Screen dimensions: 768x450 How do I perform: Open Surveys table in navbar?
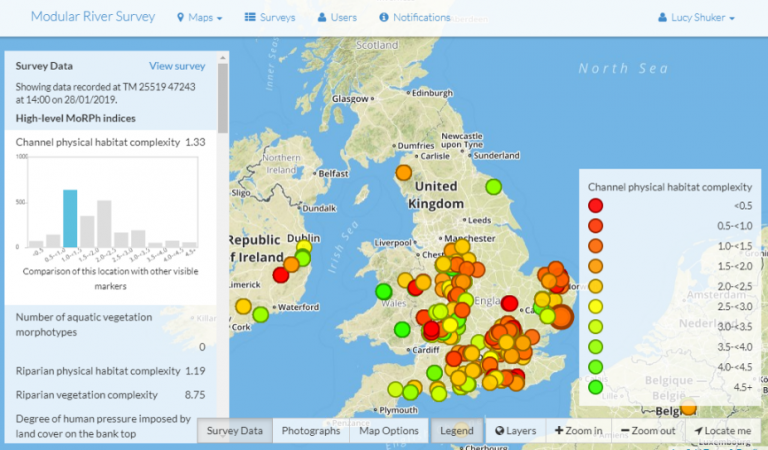(270, 18)
